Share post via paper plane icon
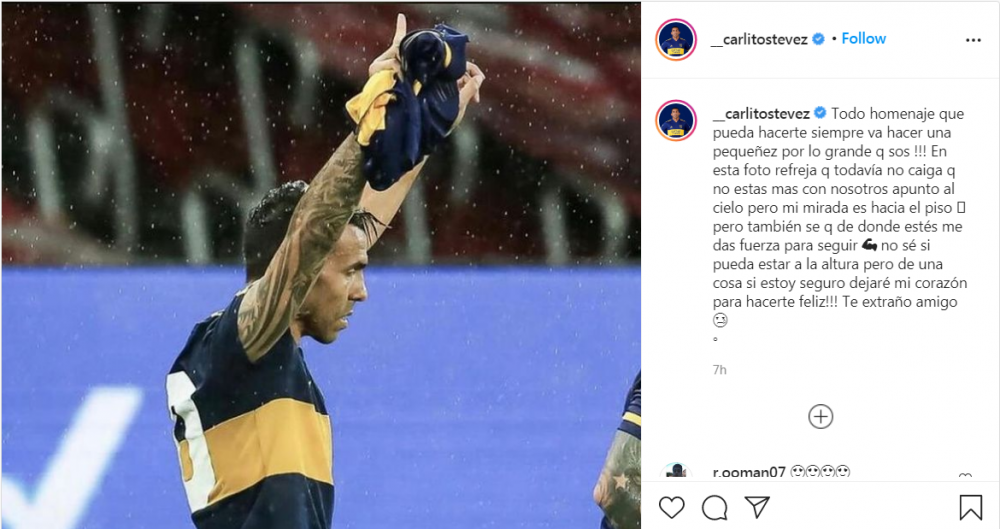 point(757,507)
